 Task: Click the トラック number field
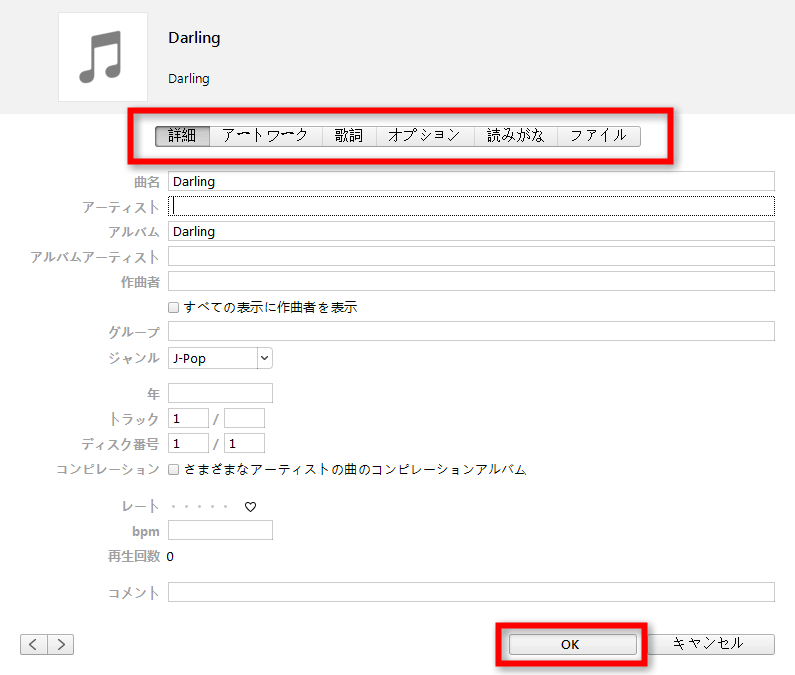pos(188,418)
